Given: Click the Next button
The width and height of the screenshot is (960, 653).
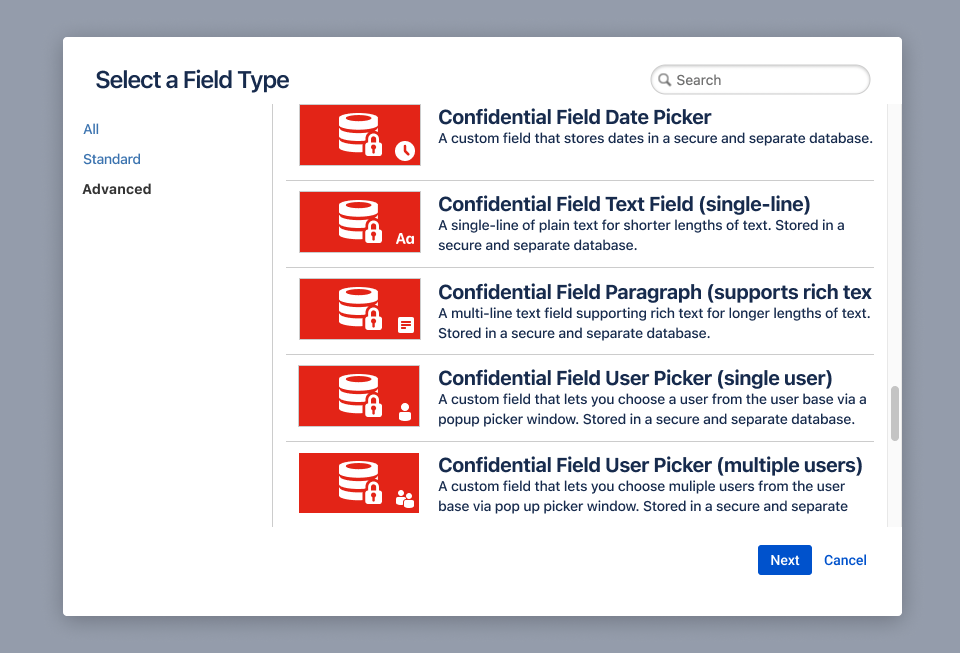Looking at the screenshot, I should coord(784,560).
